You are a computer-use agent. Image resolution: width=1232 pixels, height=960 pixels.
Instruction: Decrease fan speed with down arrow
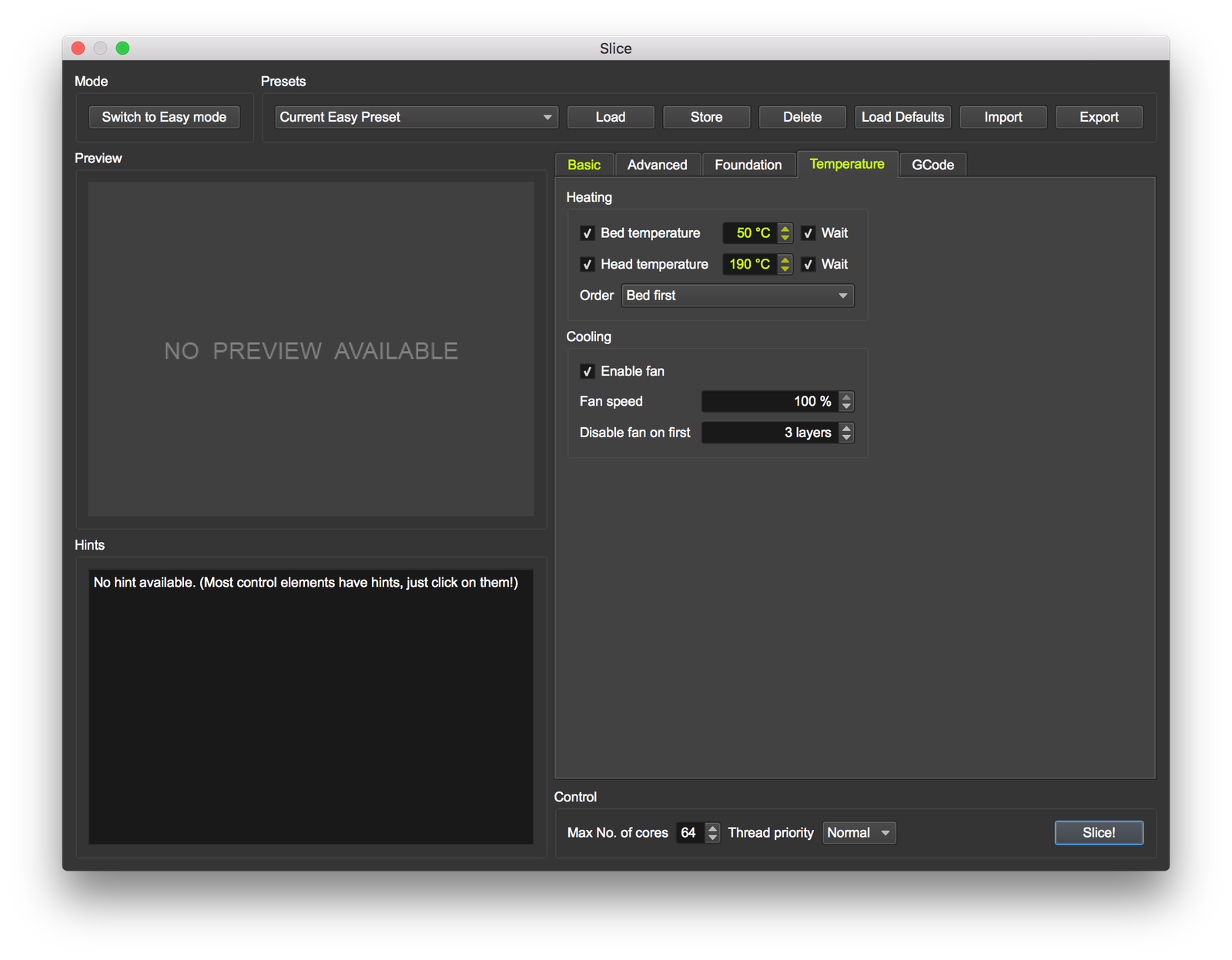pos(847,406)
